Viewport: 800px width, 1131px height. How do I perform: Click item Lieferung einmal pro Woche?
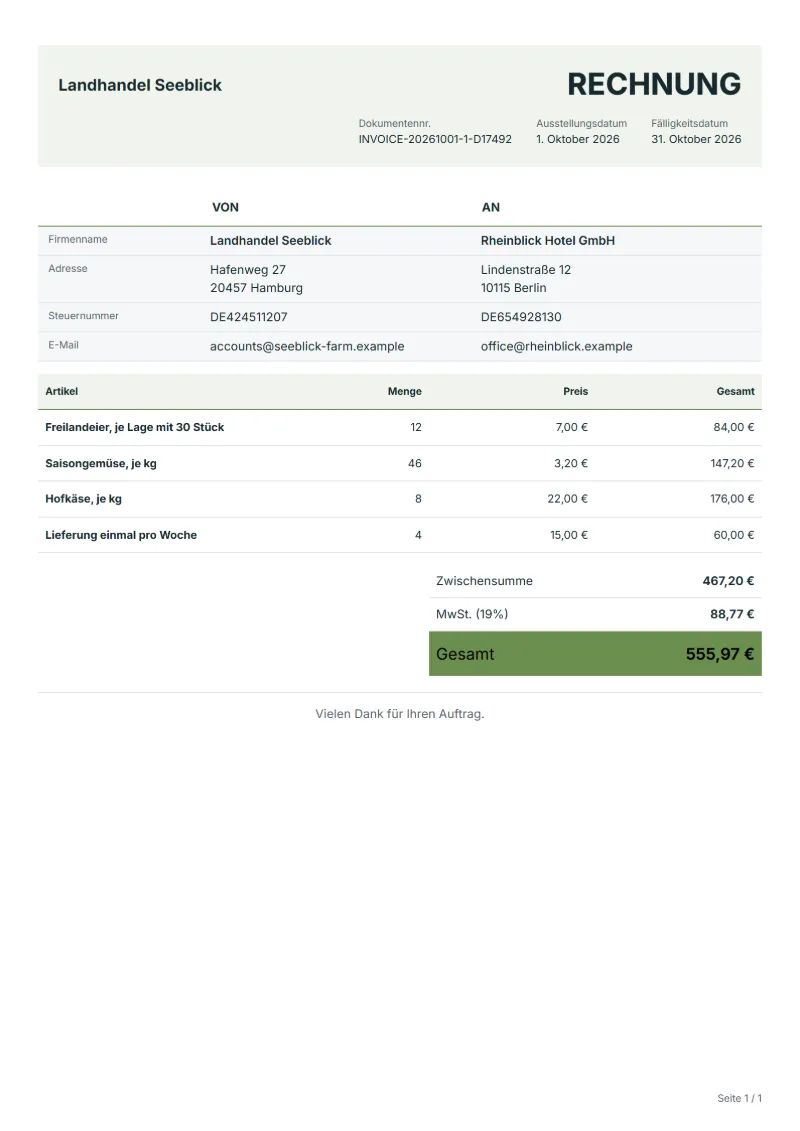point(121,535)
